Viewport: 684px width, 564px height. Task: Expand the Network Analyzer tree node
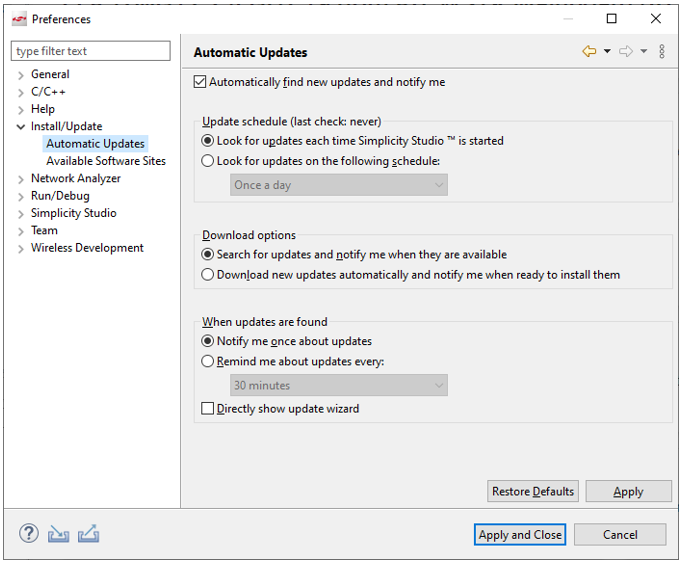[21, 179]
